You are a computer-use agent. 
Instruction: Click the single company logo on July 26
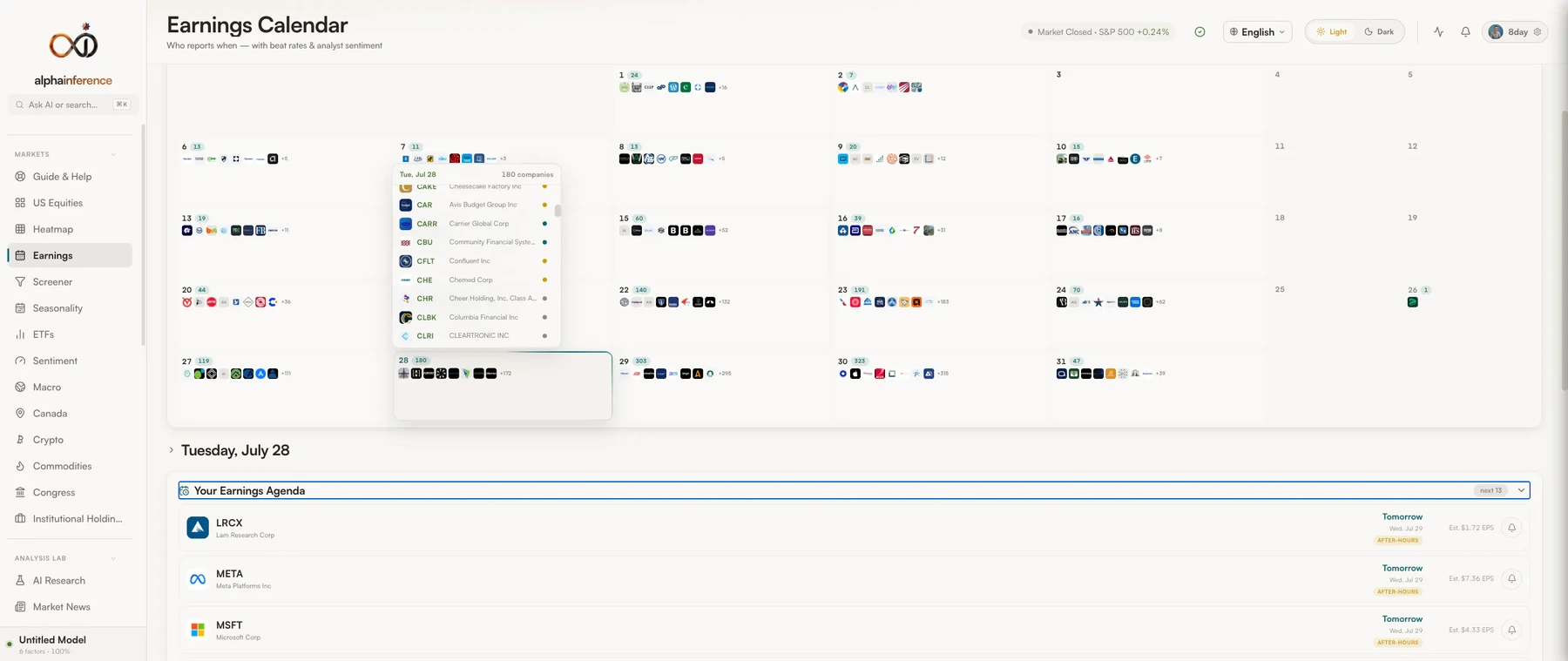point(1412,302)
